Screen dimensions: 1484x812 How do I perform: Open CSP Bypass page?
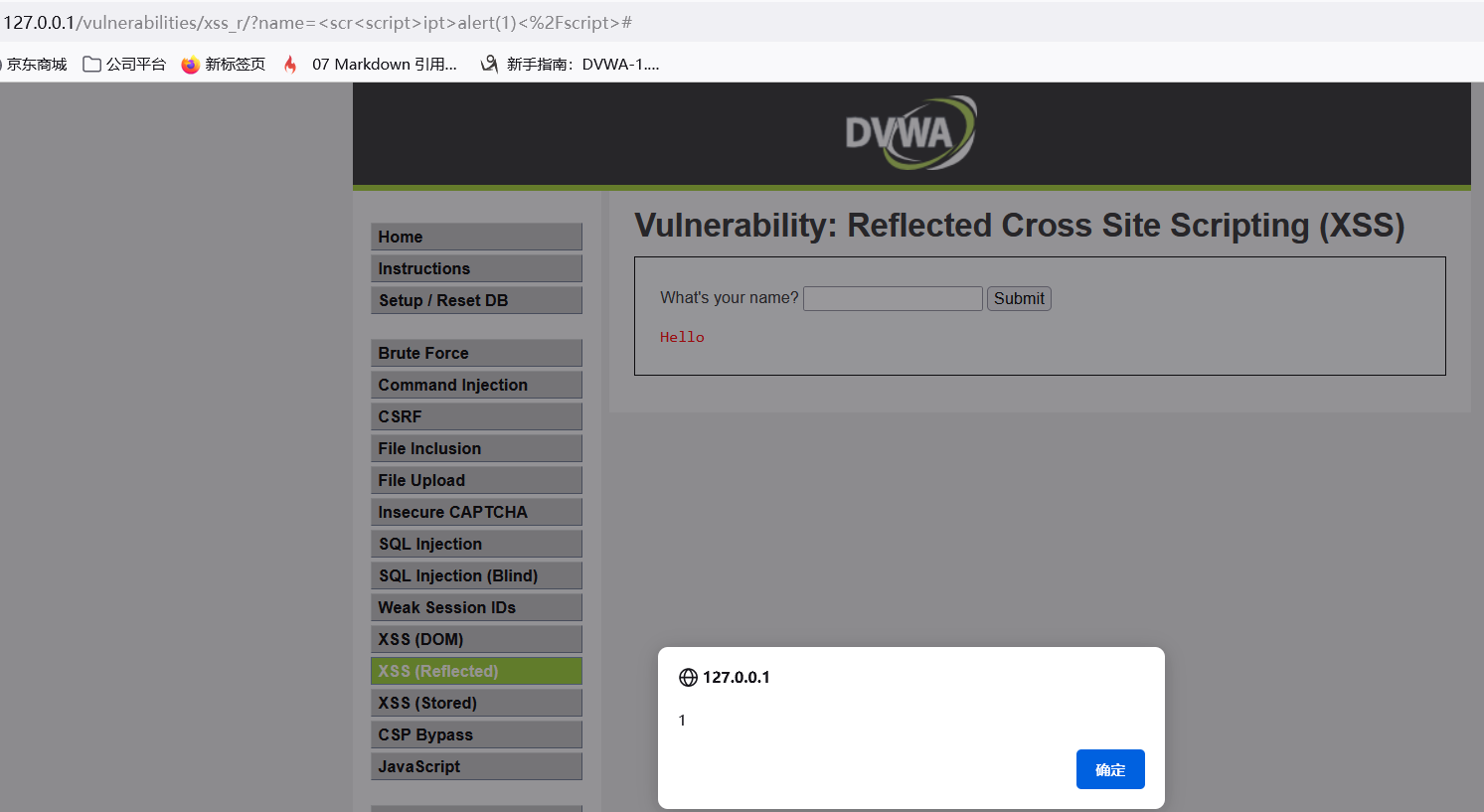pyautogui.click(x=476, y=734)
